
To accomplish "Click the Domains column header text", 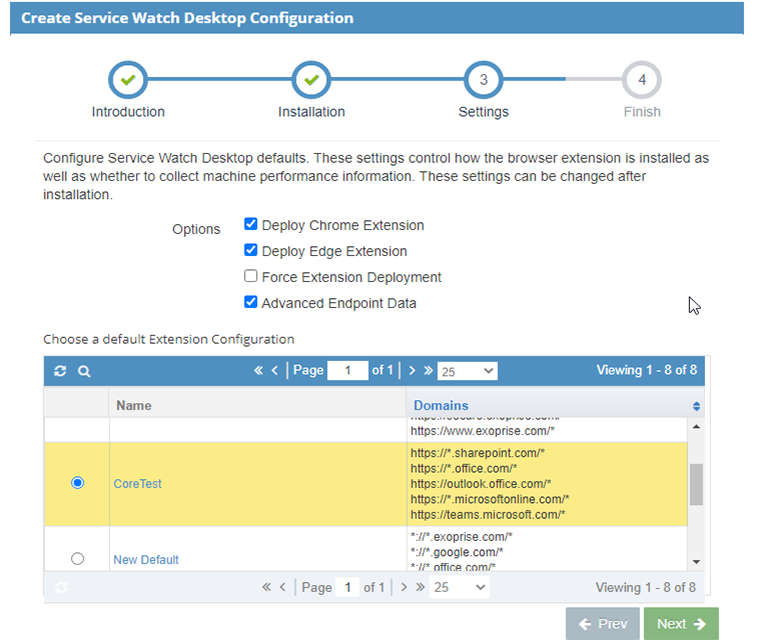I will coord(441,406).
